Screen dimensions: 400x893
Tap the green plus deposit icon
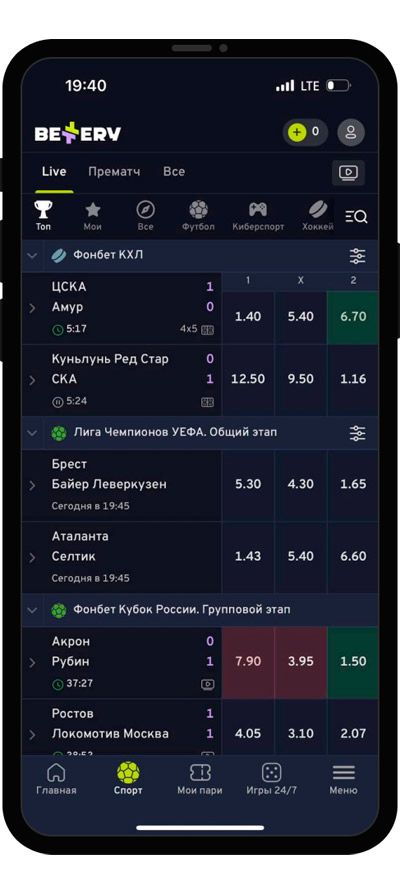tap(297, 133)
